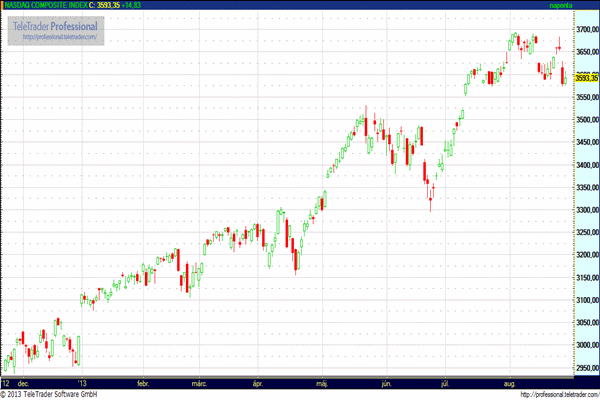Select the "febr." label on the time axis
Image resolution: width=600 pixels, height=400 pixels.
143,382
